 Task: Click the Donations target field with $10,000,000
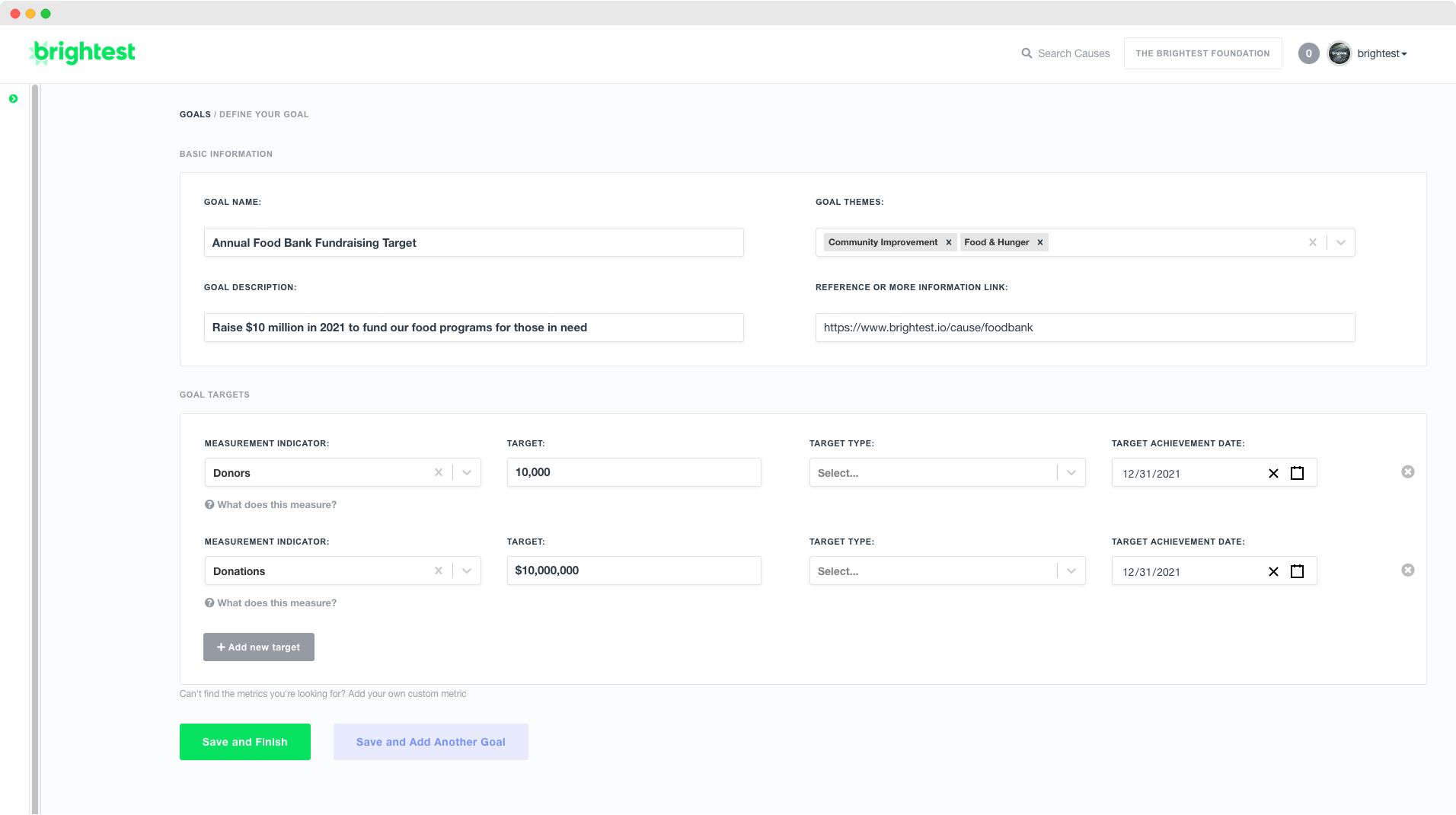coord(634,570)
